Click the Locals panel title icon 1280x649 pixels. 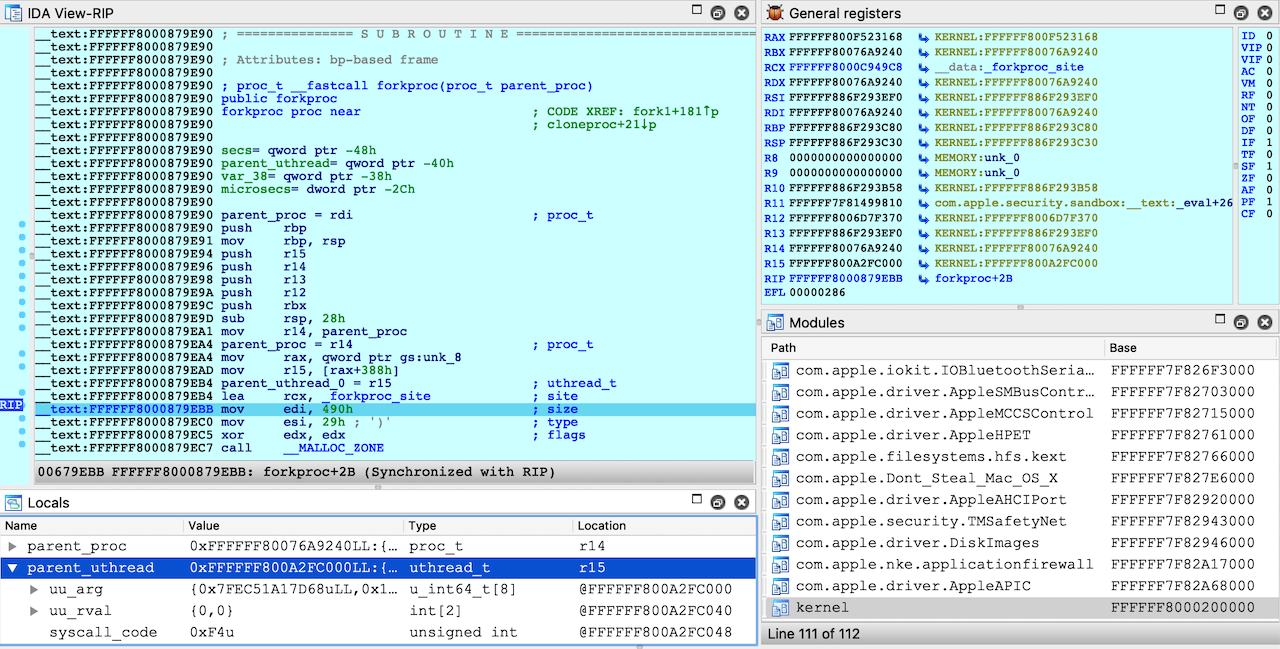[x=11, y=503]
